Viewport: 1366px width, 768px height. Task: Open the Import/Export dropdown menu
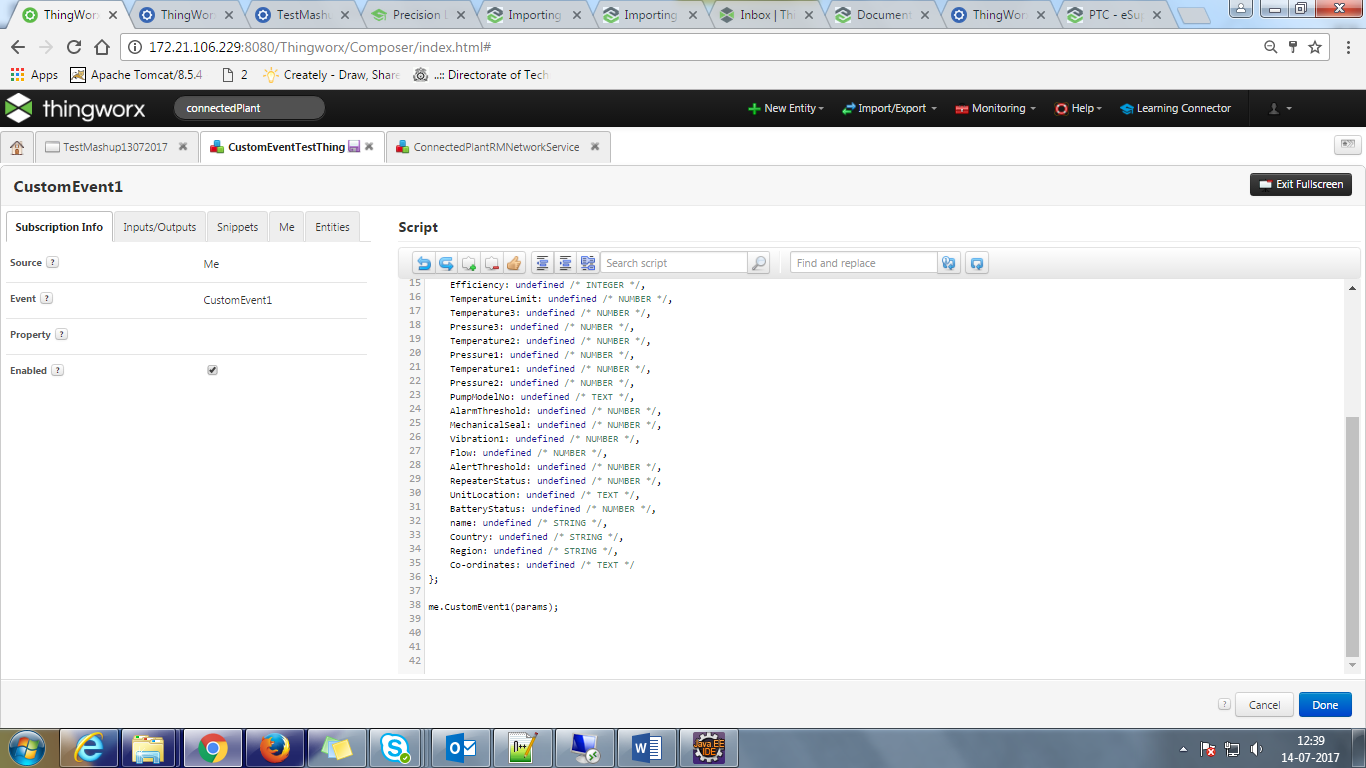(890, 108)
